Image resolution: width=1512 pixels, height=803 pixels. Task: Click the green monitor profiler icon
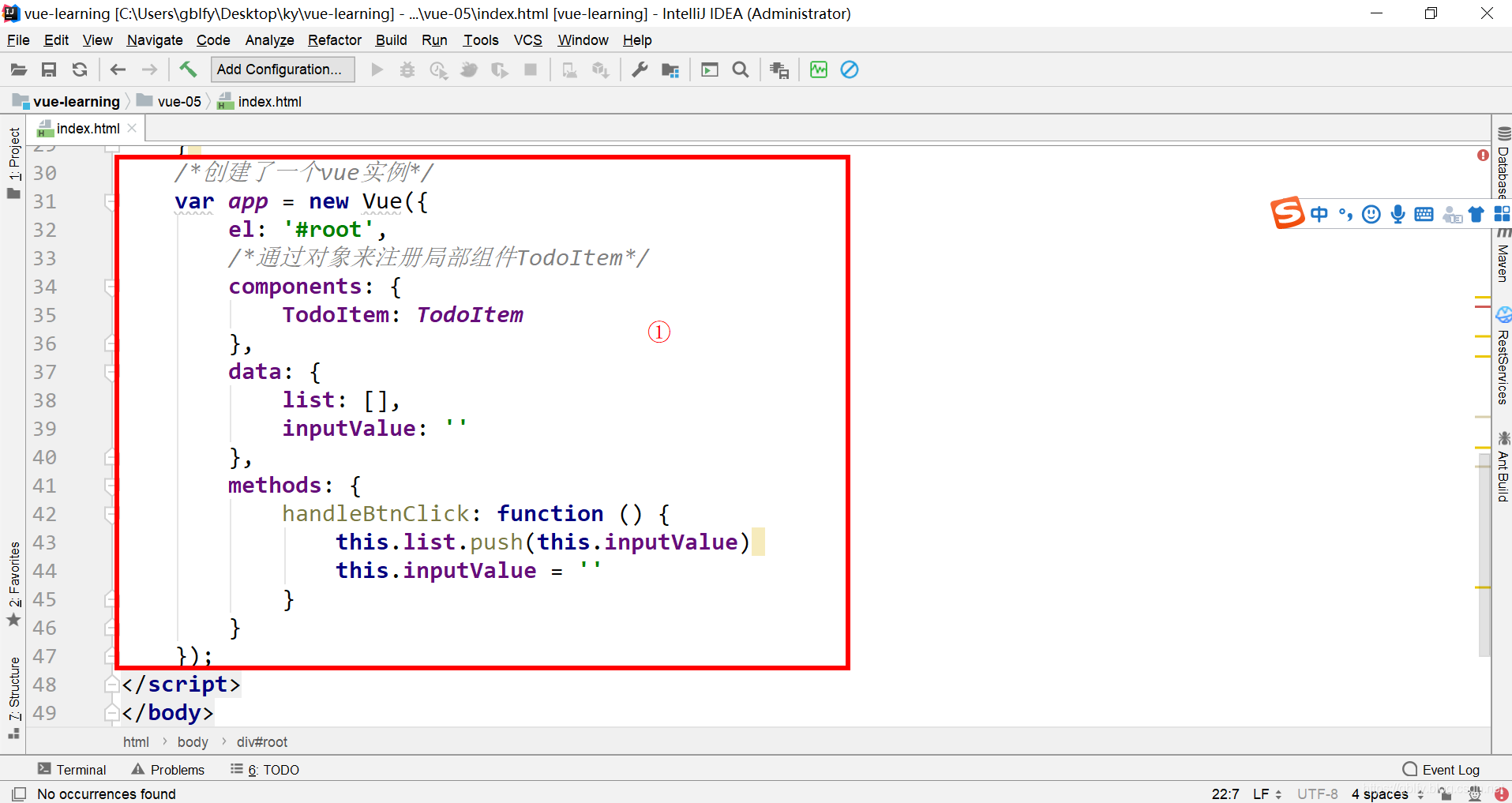(x=819, y=70)
